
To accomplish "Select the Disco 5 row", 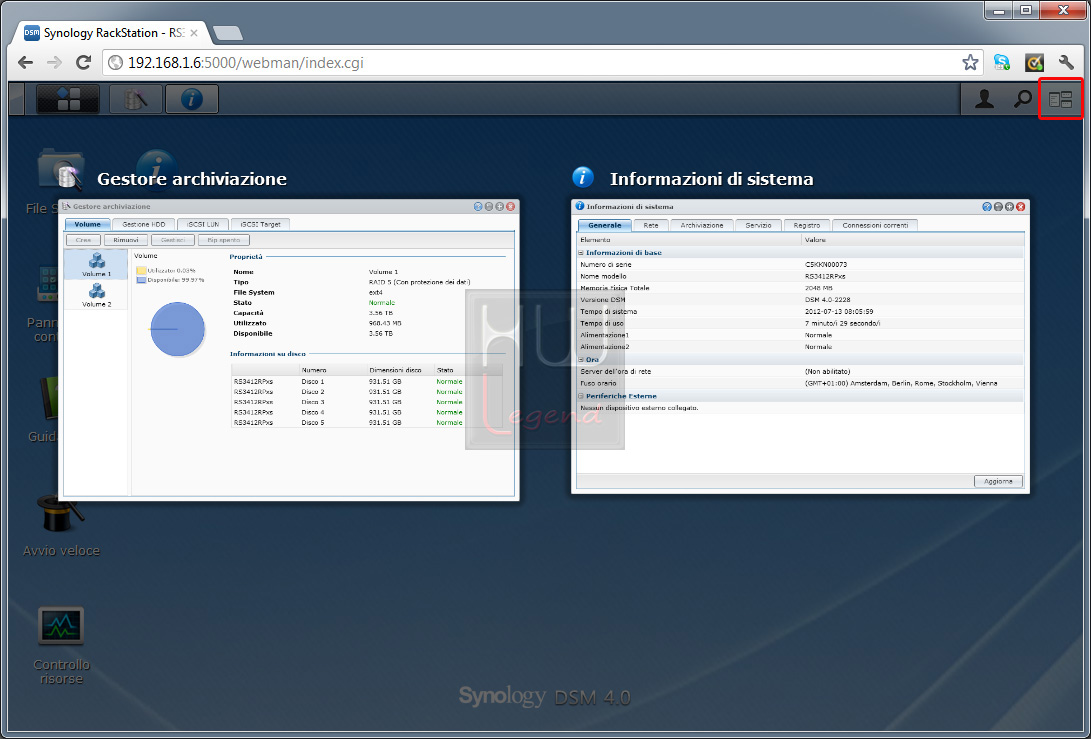I will pyautogui.click(x=367, y=422).
